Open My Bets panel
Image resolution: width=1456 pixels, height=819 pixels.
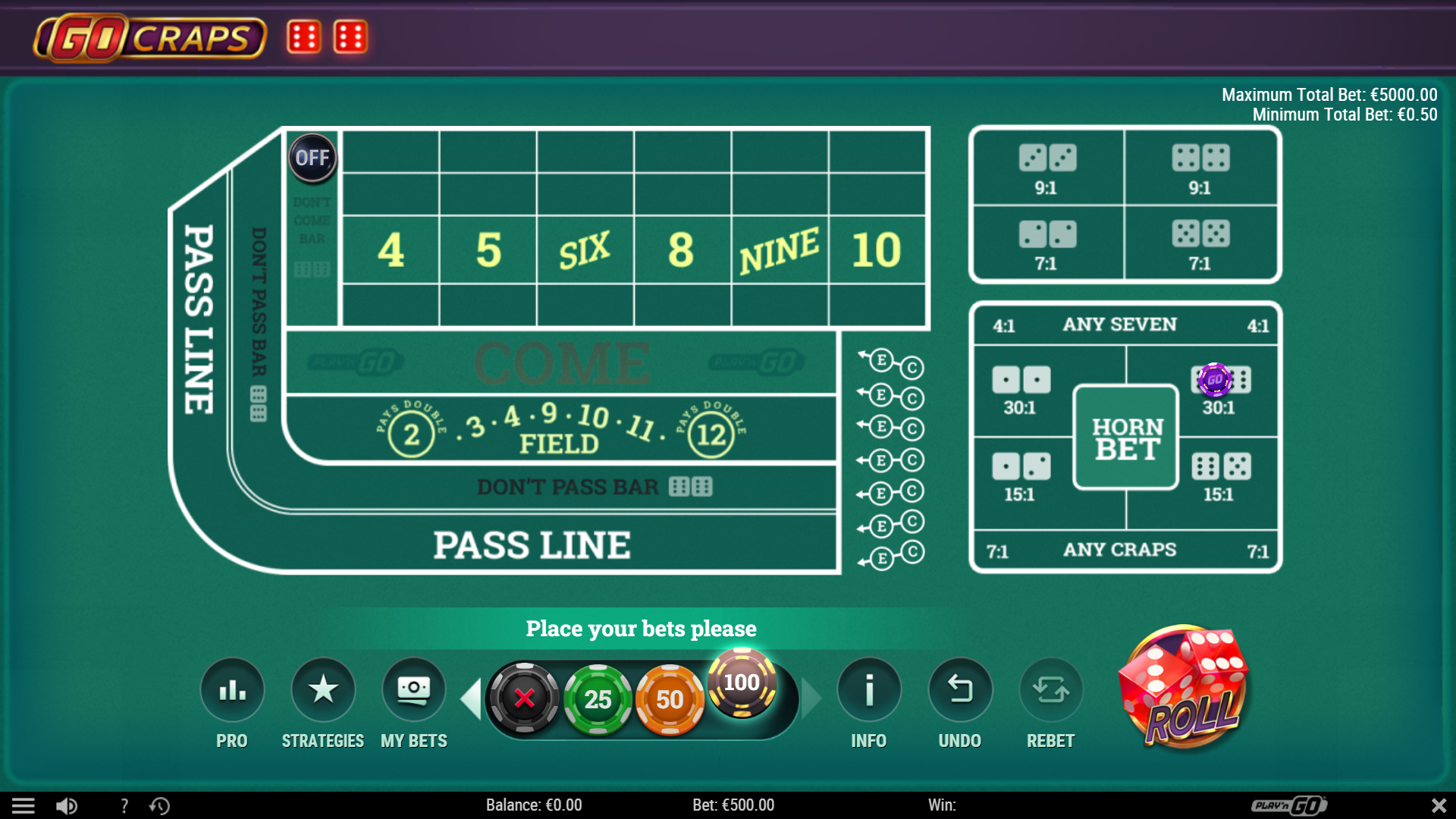413,690
